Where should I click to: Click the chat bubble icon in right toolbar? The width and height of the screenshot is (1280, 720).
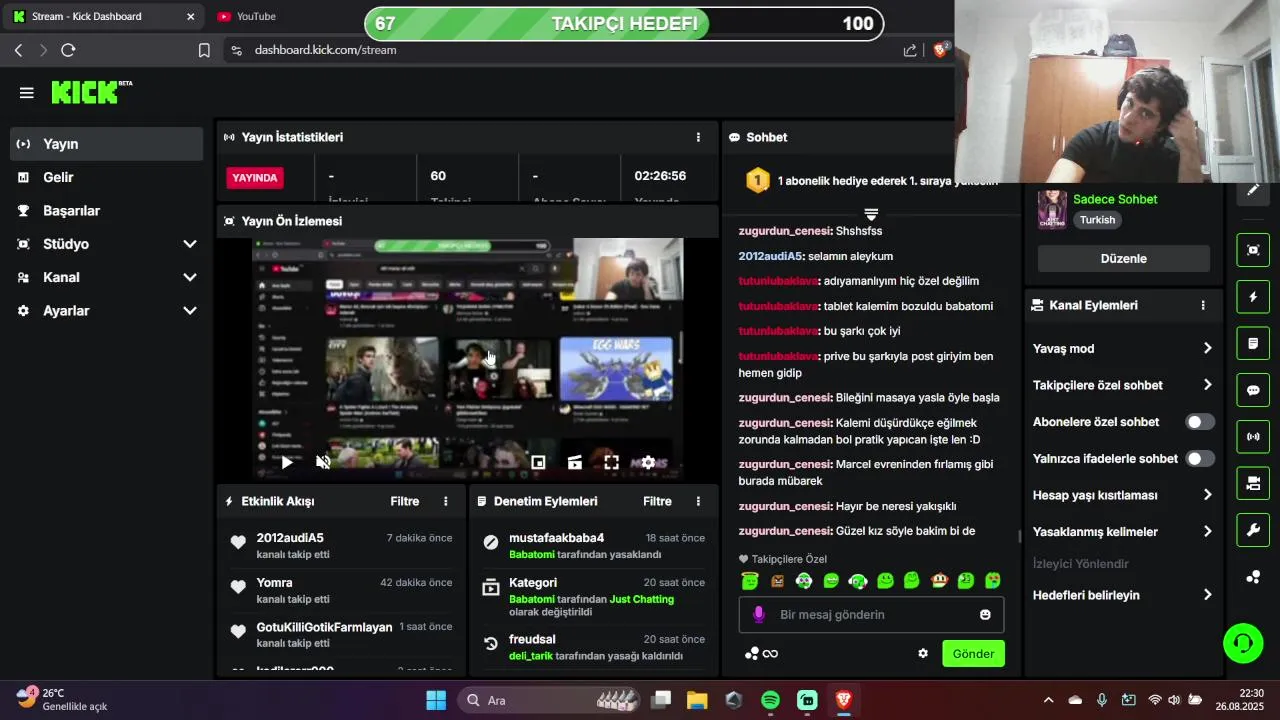point(1253,390)
